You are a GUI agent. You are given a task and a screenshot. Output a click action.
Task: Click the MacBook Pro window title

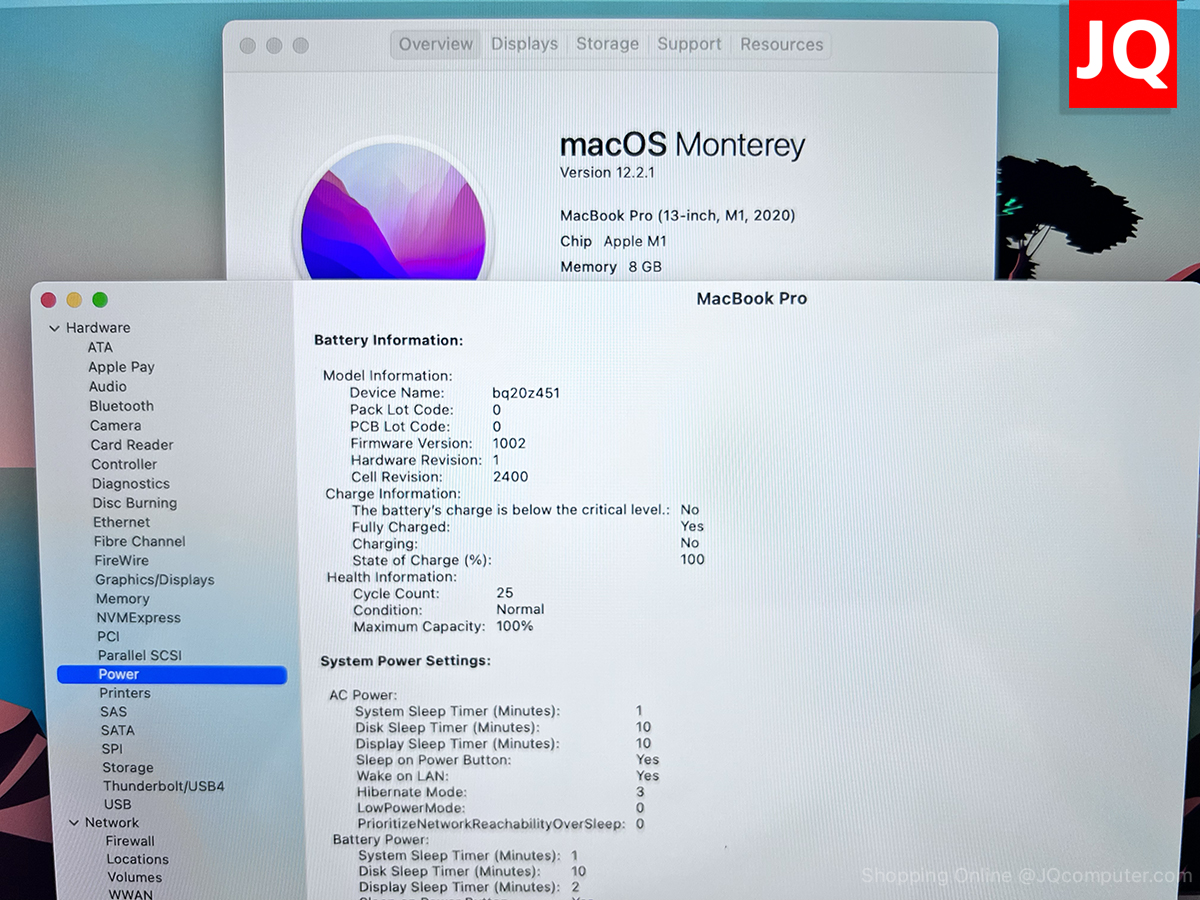pos(751,299)
